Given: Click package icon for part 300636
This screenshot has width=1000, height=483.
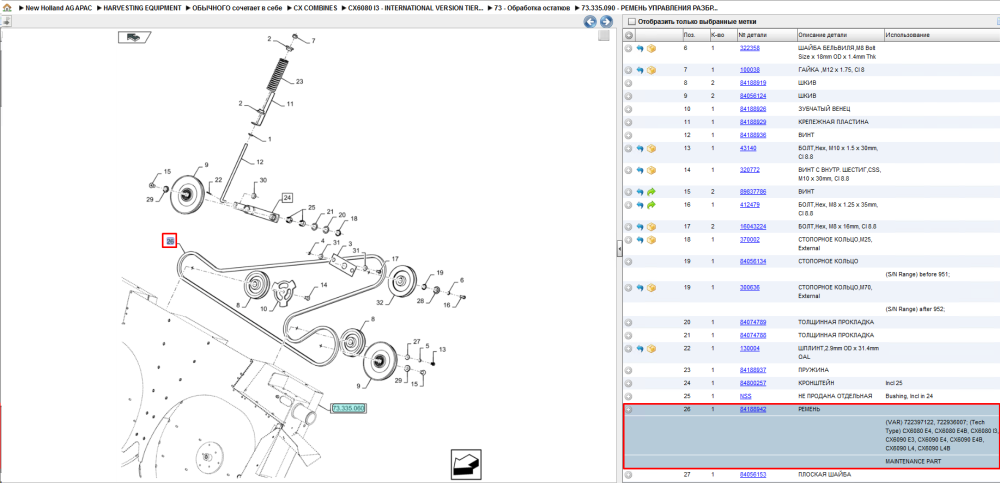Looking at the screenshot, I should [x=652, y=287].
